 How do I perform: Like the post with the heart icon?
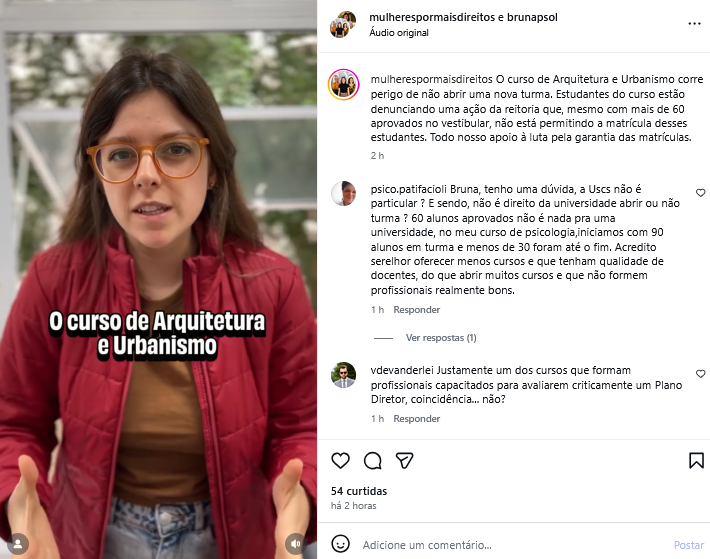pyautogui.click(x=341, y=460)
